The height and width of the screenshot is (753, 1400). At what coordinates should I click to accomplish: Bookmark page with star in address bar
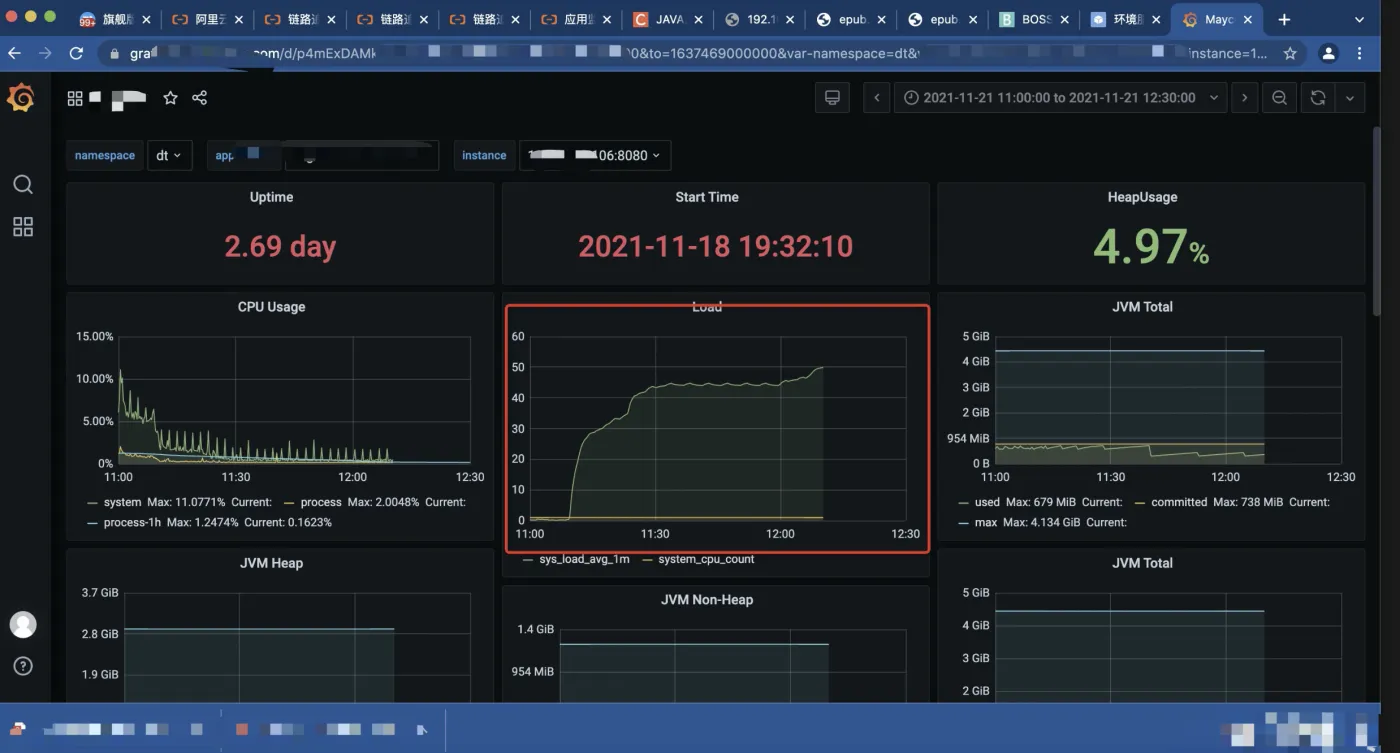click(1290, 53)
